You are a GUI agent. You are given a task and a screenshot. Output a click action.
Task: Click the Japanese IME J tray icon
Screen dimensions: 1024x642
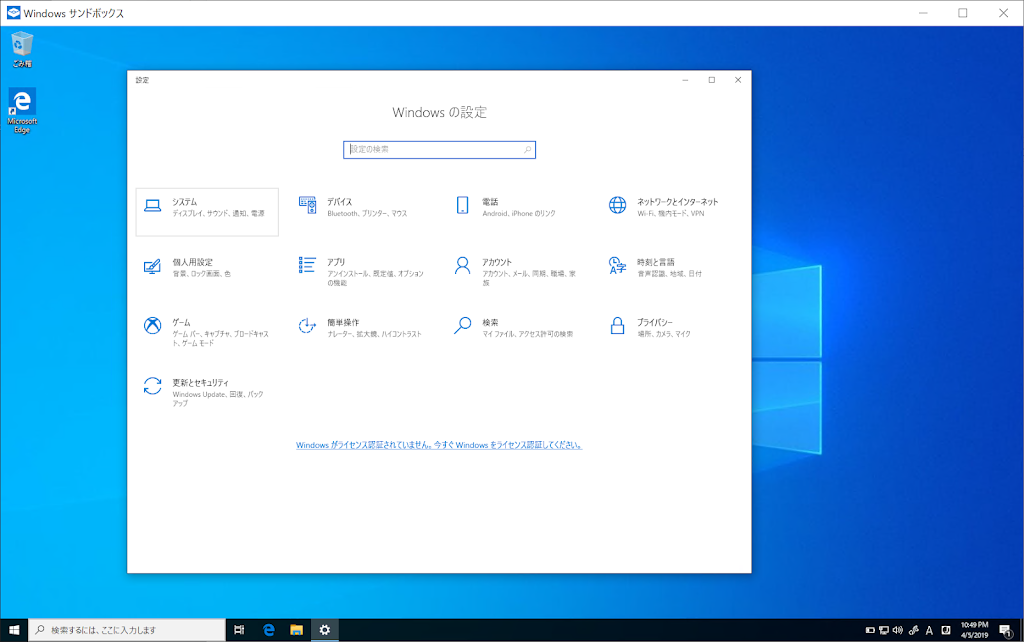946,630
